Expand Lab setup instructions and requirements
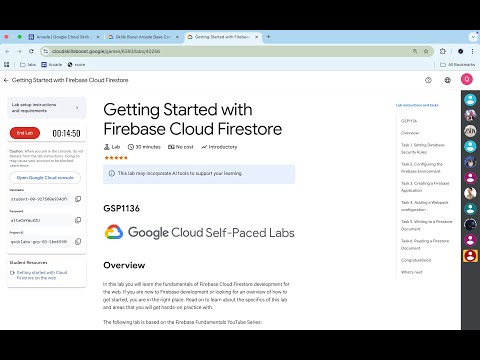Viewport: 480px width, 360px height. pos(47,108)
